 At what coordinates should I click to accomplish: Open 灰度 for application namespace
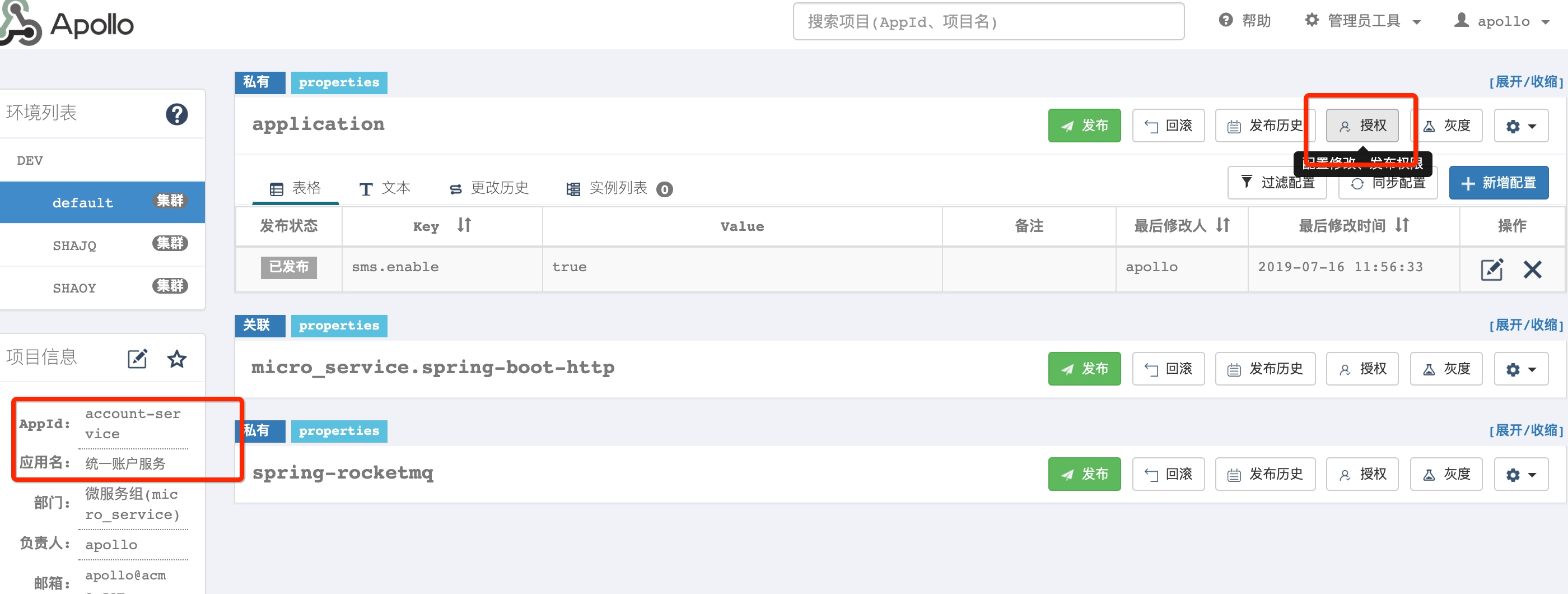tap(1446, 126)
